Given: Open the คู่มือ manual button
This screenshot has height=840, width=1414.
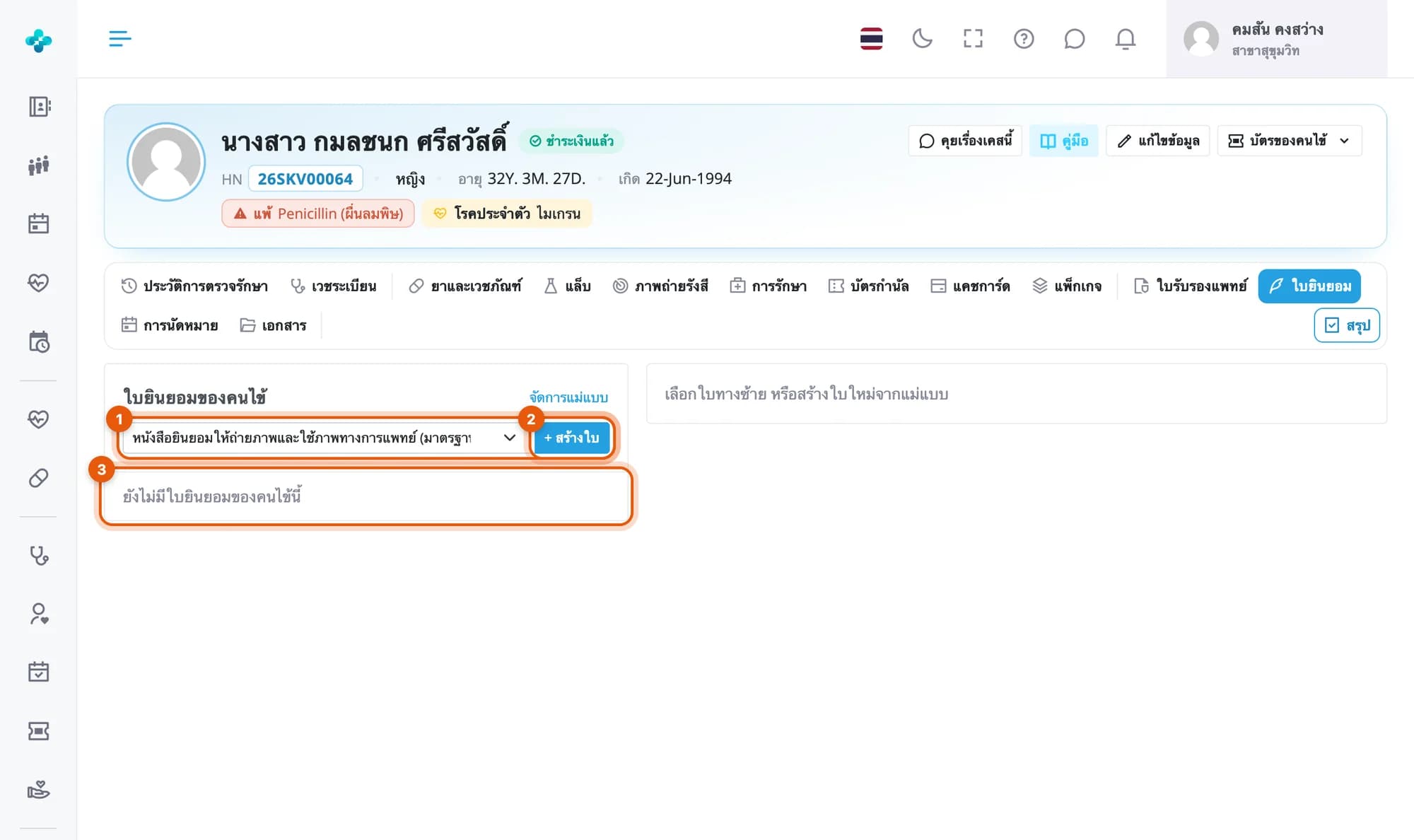Looking at the screenshot, I should [x=1063, y=141].
